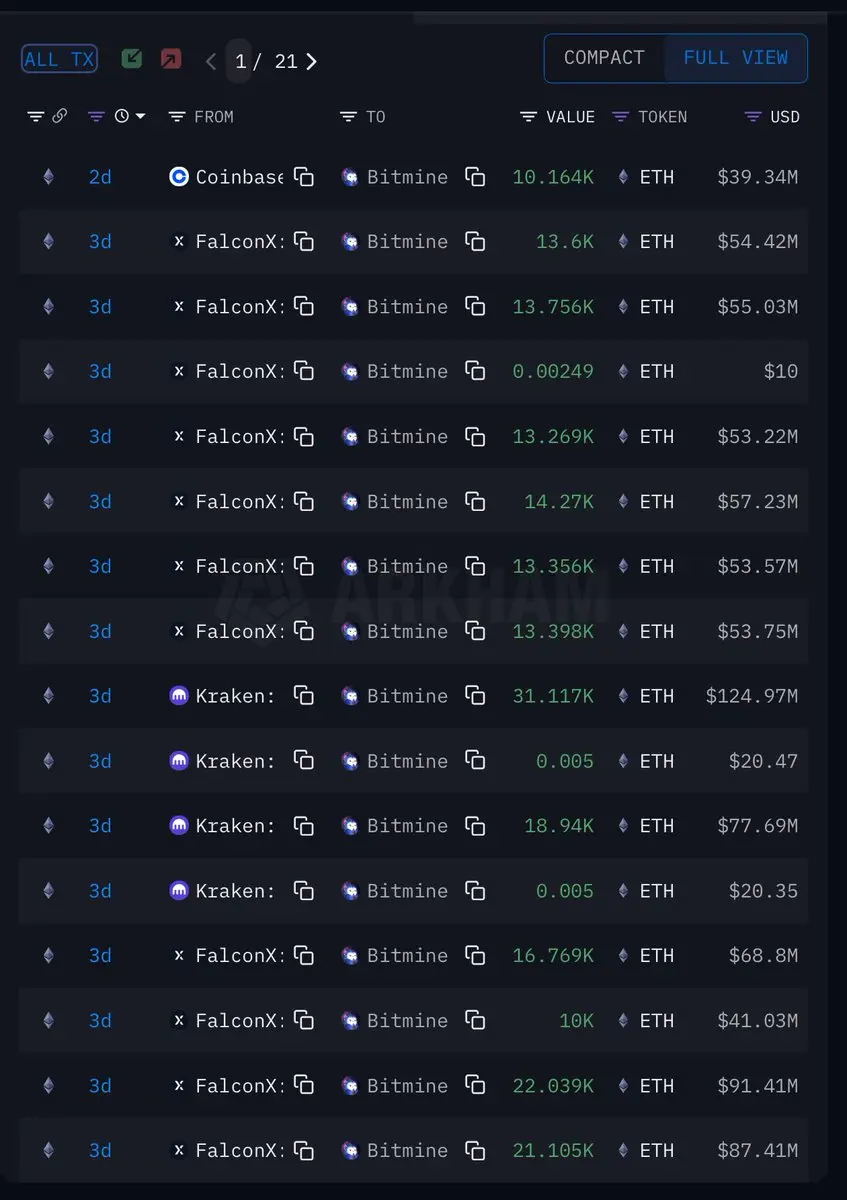Open the time sort dropdown arrow
The image size is (847, 1200).
click(141, 117)
